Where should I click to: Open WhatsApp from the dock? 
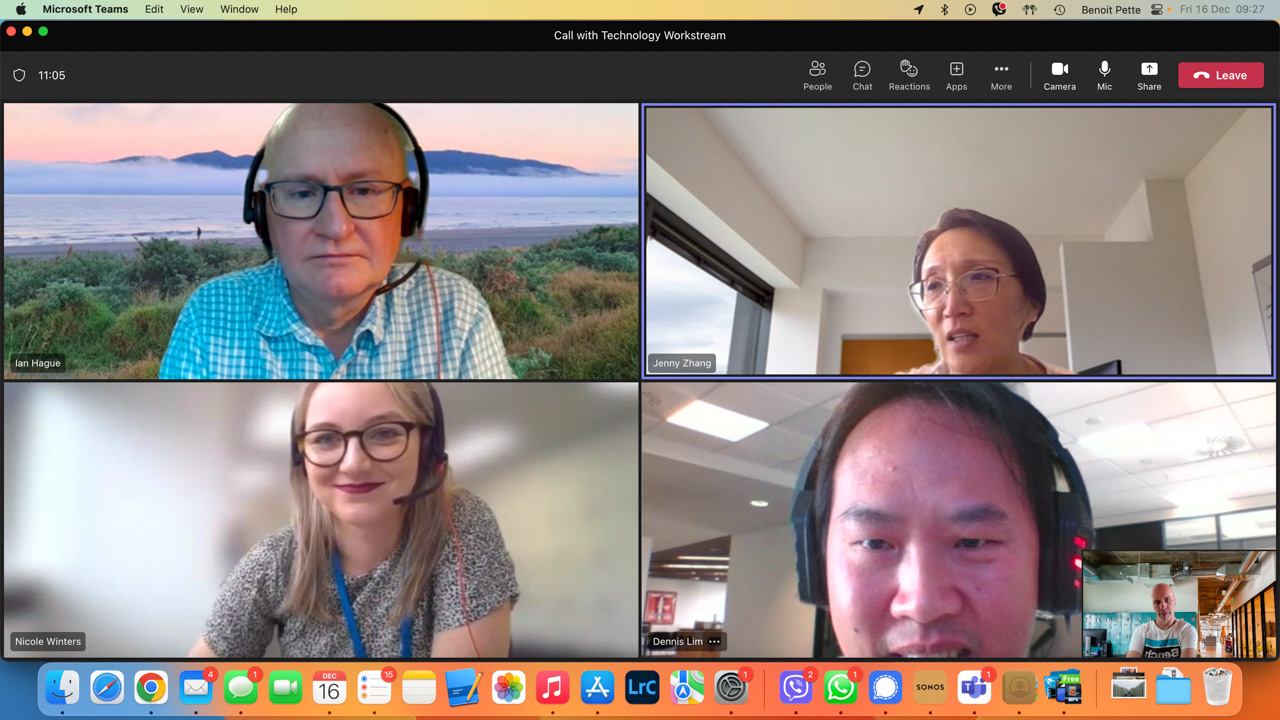[840, 688]
